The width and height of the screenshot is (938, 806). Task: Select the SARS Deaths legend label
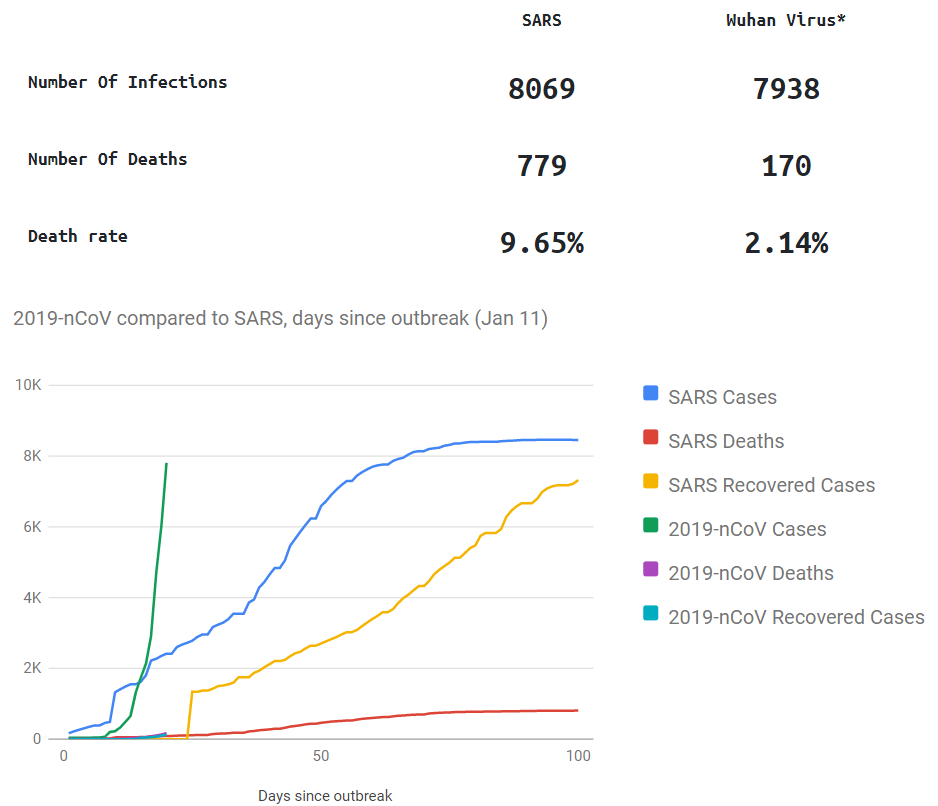(726, 441)
